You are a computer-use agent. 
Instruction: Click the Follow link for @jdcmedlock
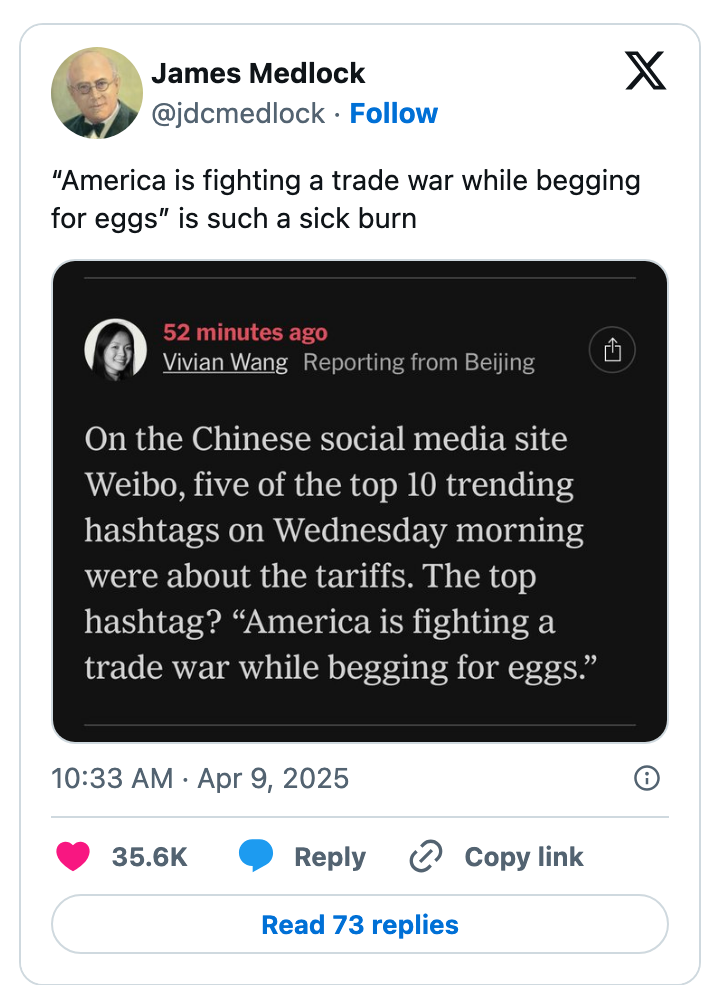(394, 113)
